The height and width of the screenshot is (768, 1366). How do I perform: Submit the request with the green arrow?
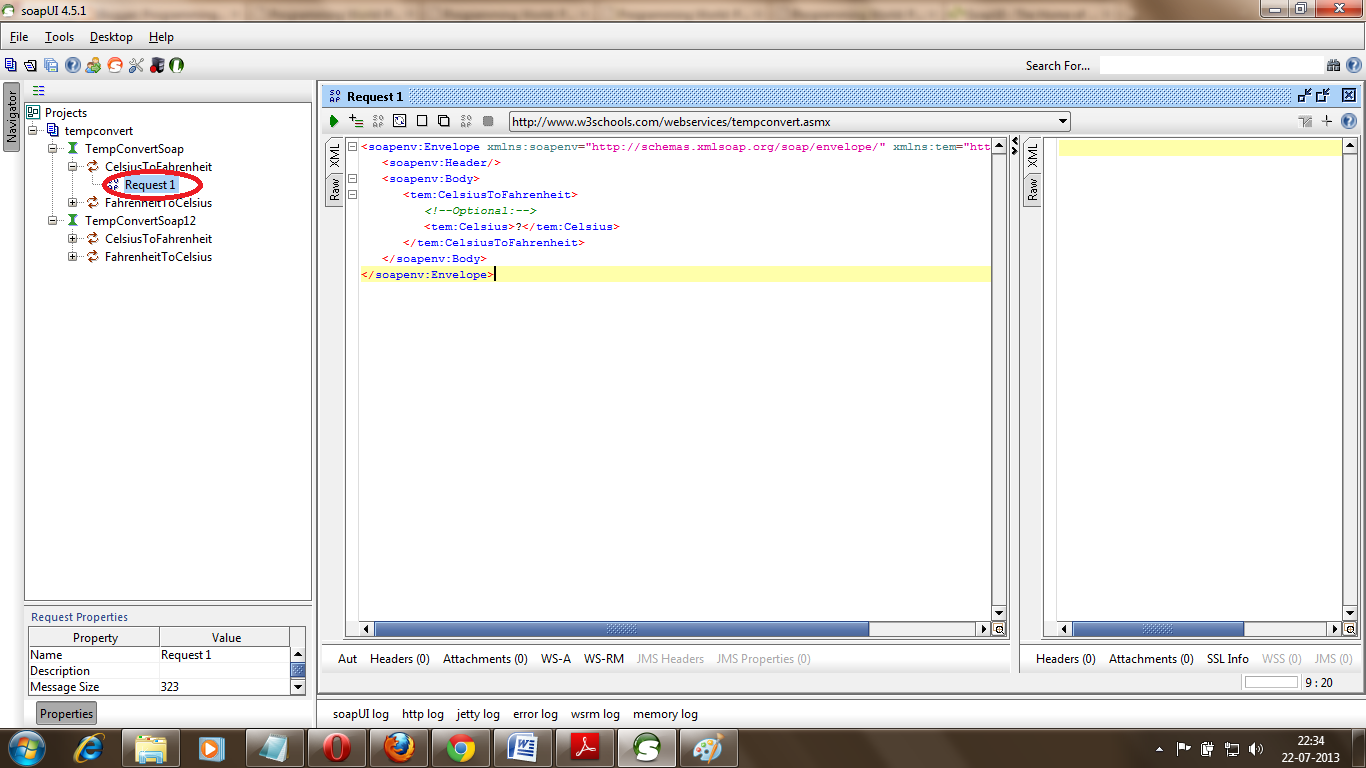coord(333,121)
